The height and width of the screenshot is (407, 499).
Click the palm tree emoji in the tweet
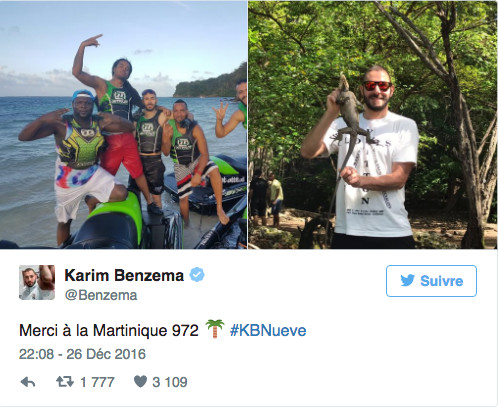coord(215,329)
